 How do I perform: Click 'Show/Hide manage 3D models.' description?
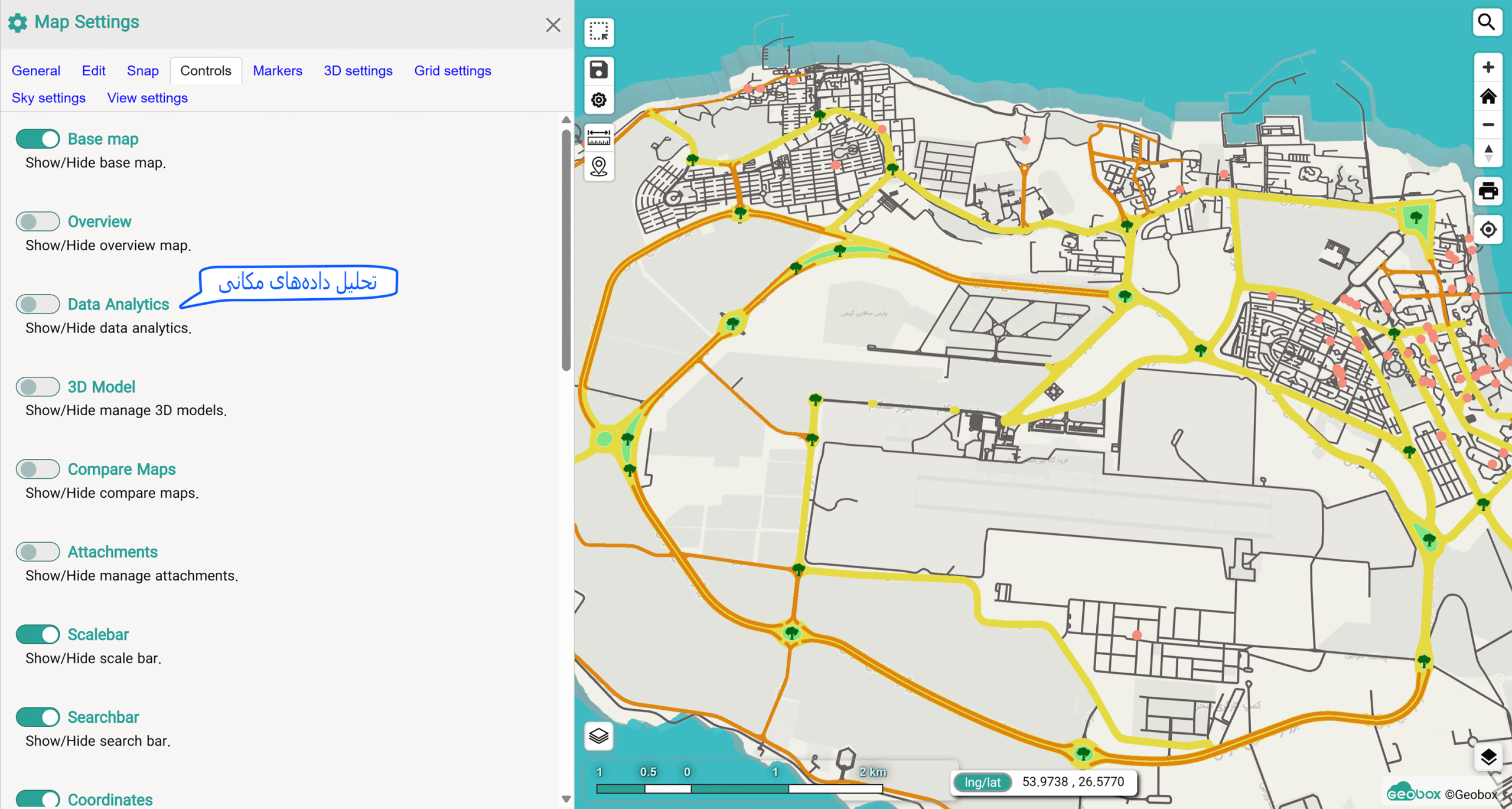click(126, 410)
